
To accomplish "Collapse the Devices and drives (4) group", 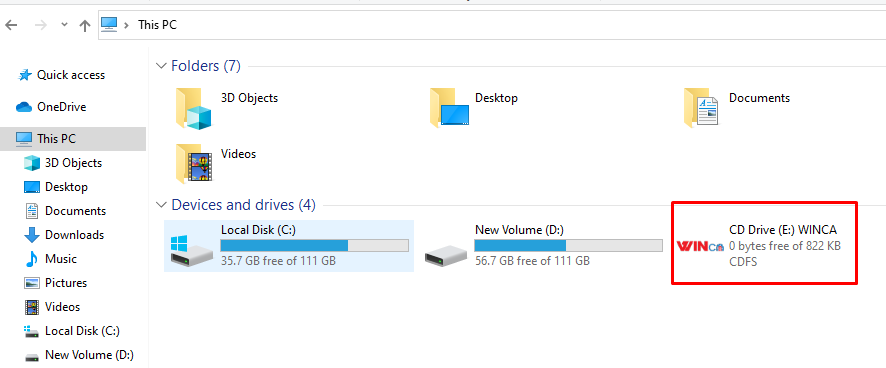I will pyautogui.click(x=162, y=205).
